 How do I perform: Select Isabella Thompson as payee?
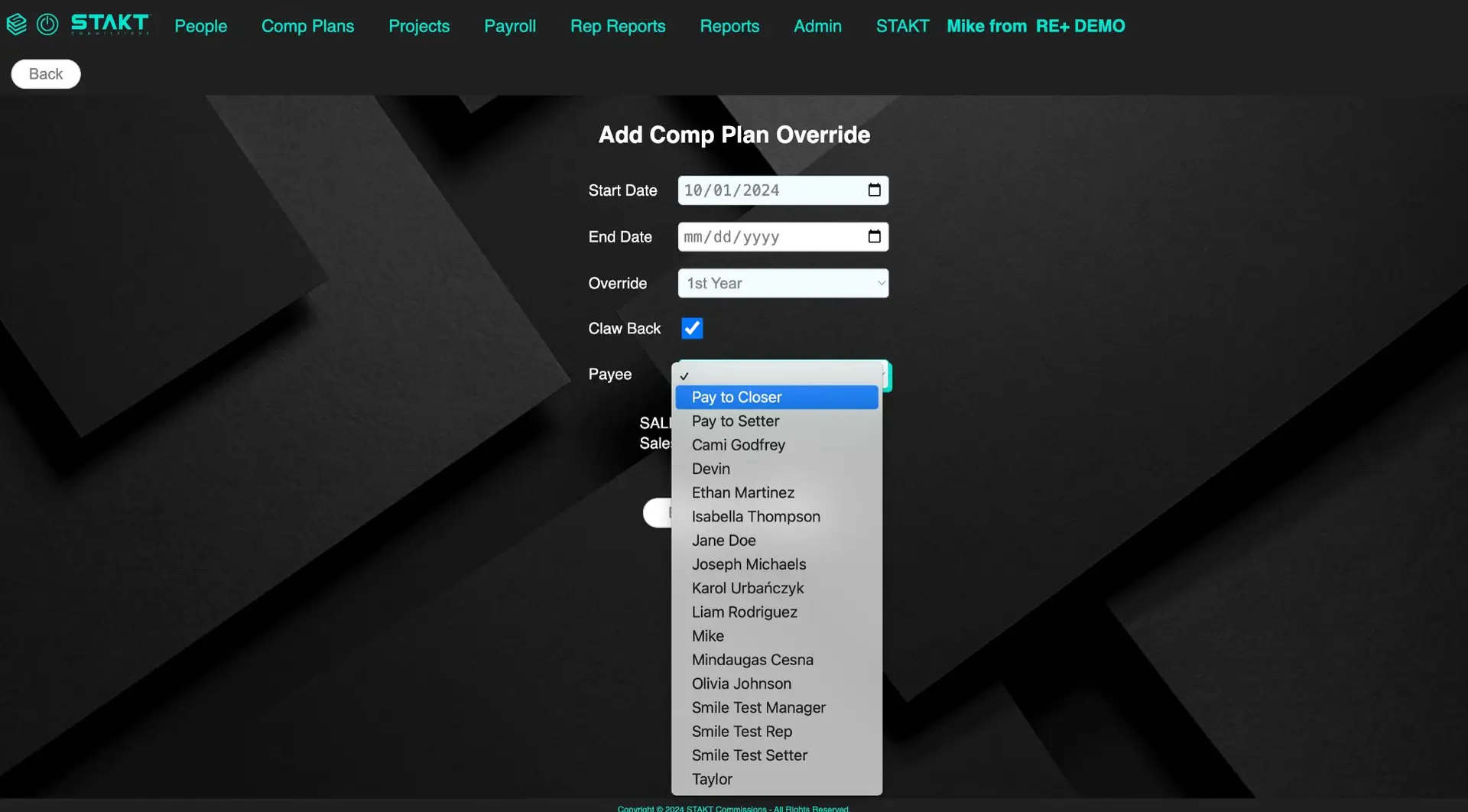pos(777,517)
